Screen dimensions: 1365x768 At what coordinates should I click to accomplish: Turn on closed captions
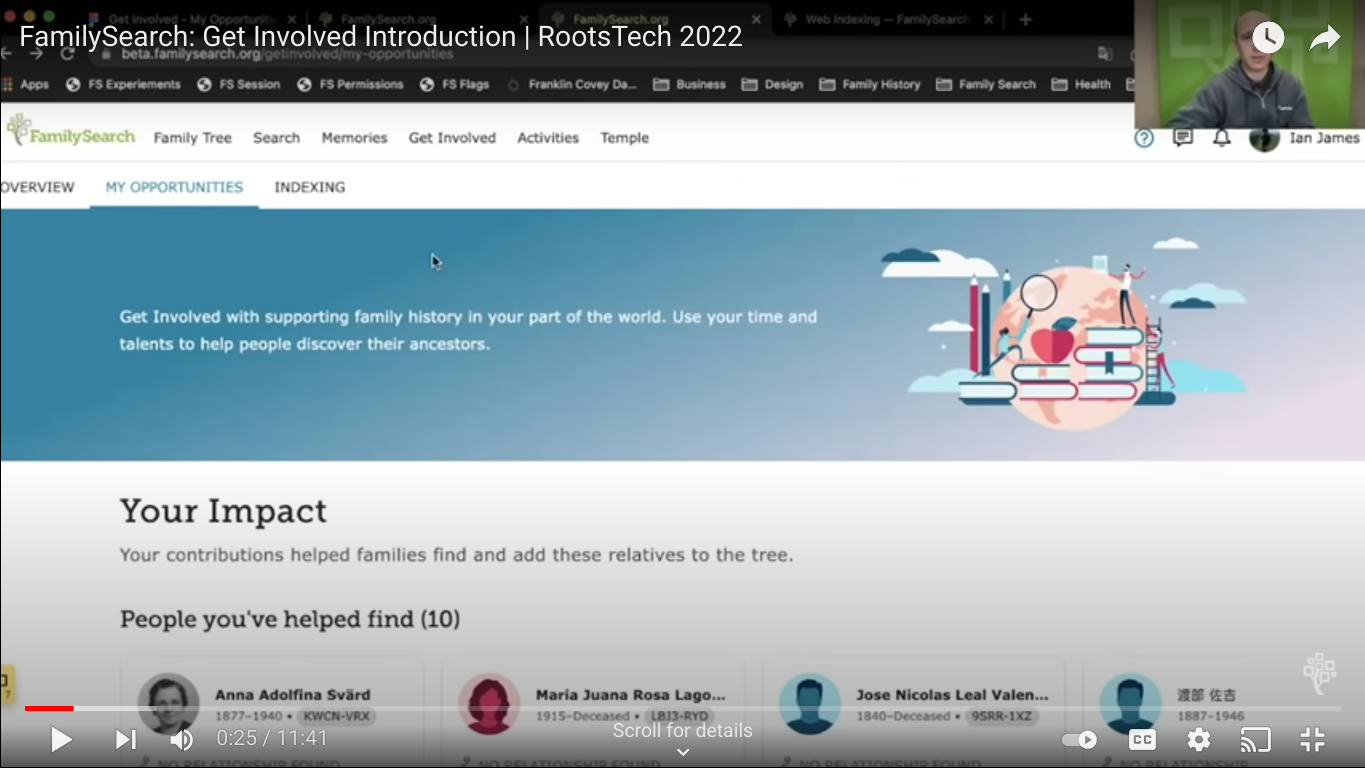pyautogui.click(x=1142, y=740)
